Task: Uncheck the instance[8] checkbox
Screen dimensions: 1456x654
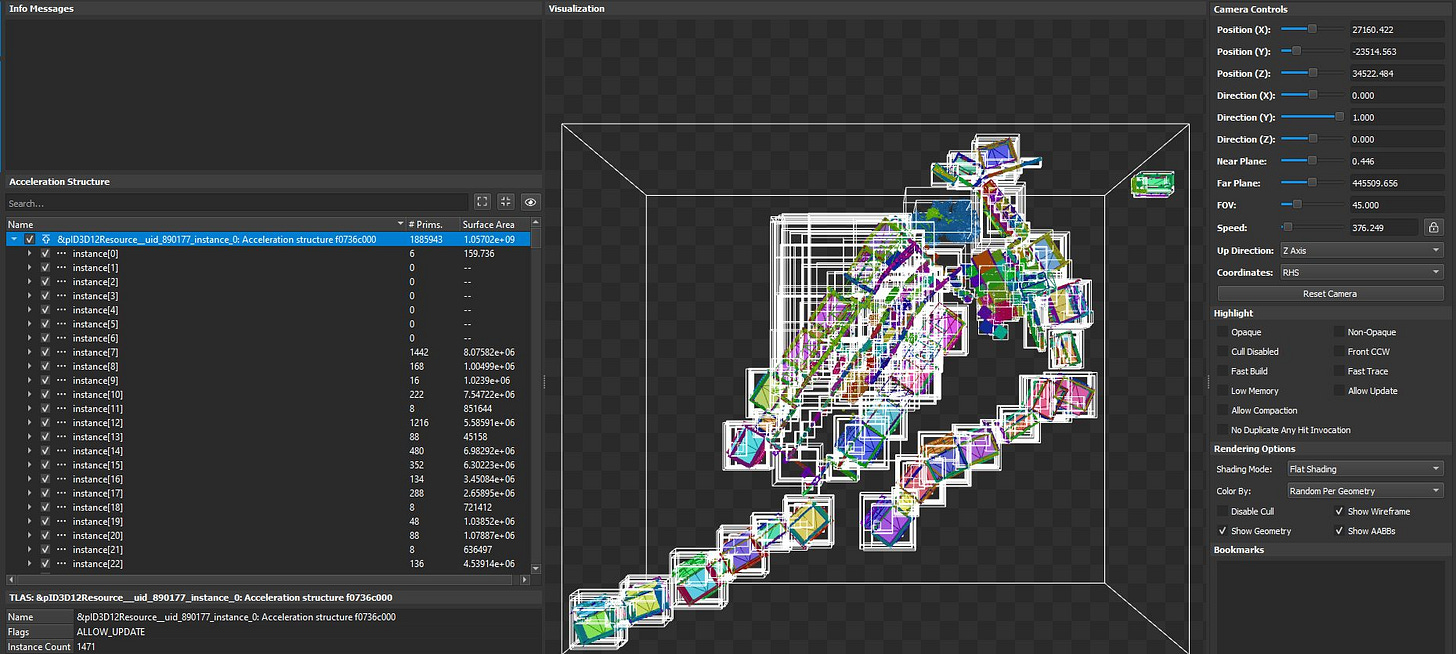Action: 45,366
